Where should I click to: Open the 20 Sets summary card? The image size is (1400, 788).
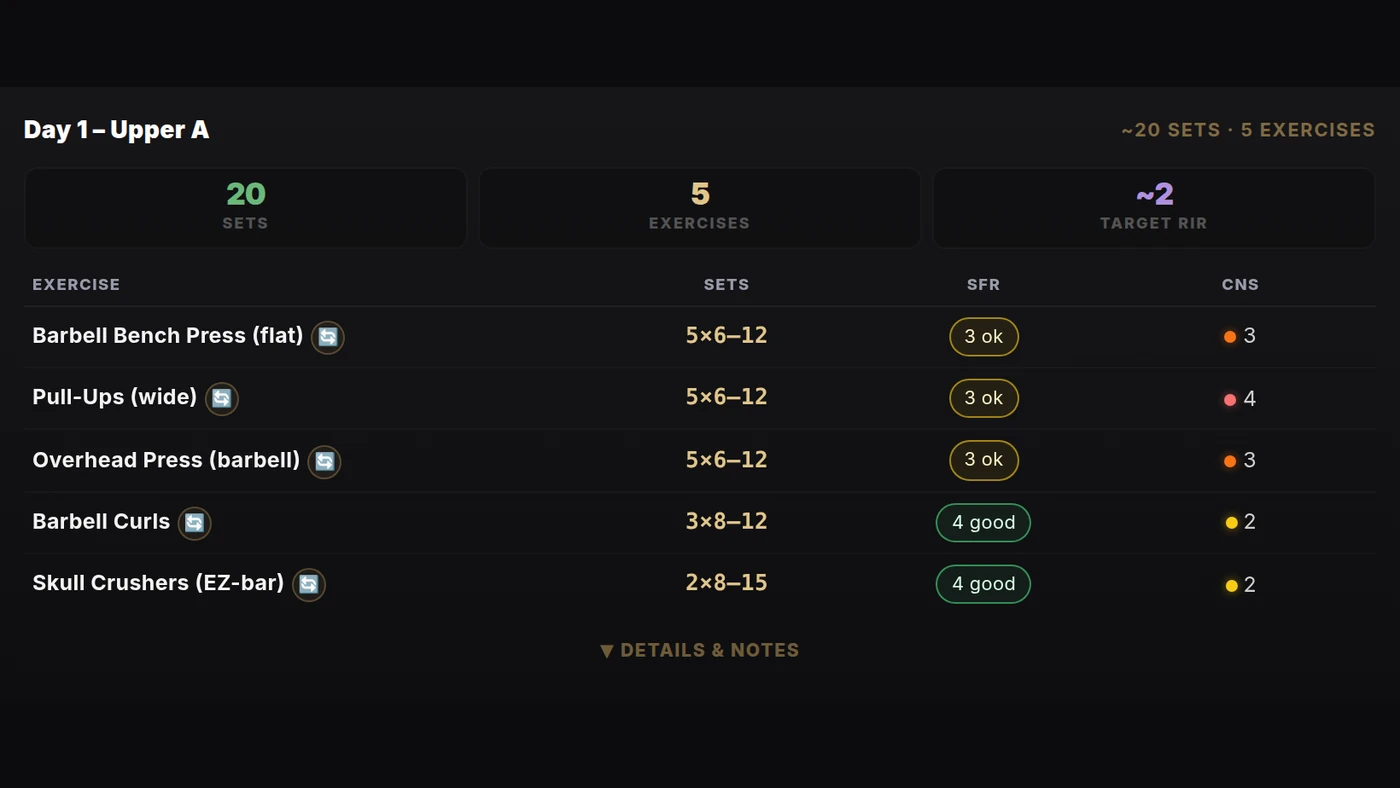pyautogui.click(x=246, y=208)
